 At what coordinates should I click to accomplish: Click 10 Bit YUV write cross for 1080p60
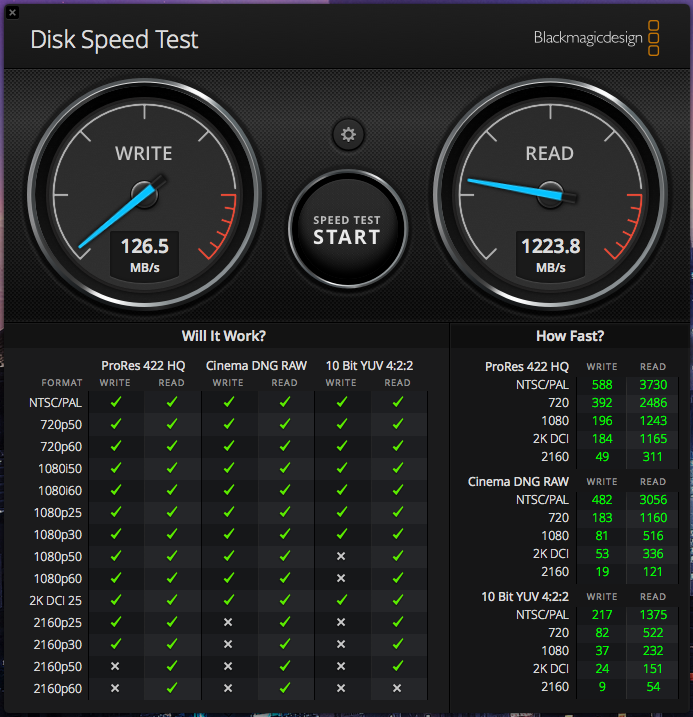(341, 578)
